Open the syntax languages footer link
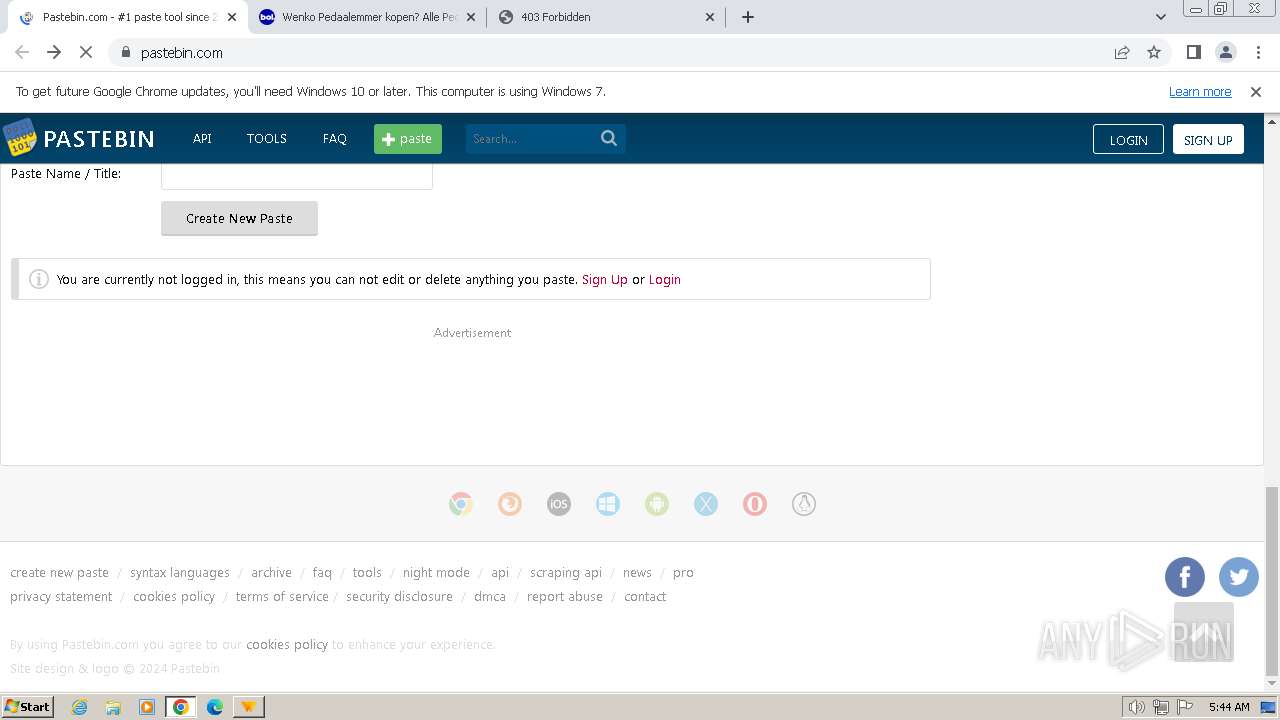The width and height of the screenshot is (1280, 720). [x=180, y=573]
